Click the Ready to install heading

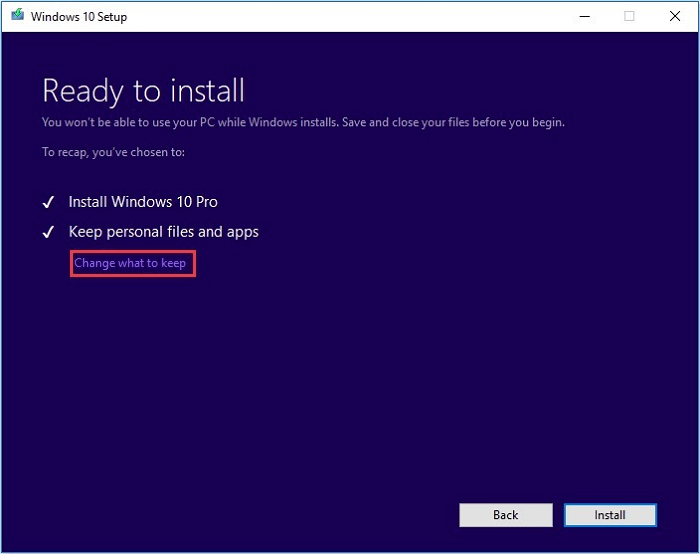pyautogui.click(x=143, y=91)
